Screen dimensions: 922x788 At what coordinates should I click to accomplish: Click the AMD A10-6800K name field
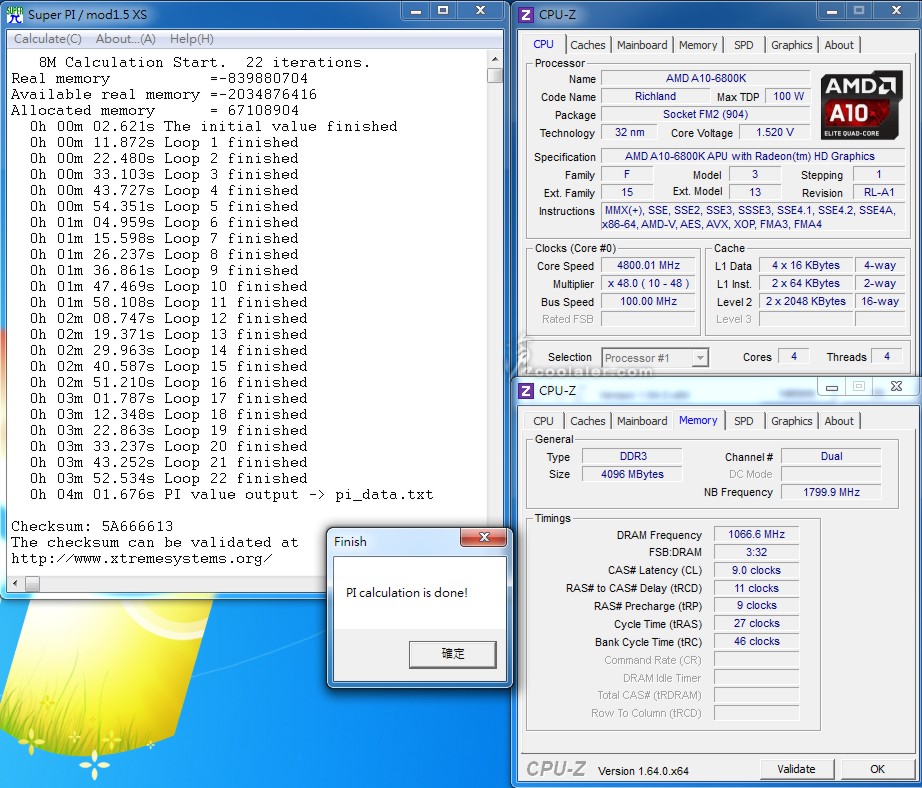(706, 78)
